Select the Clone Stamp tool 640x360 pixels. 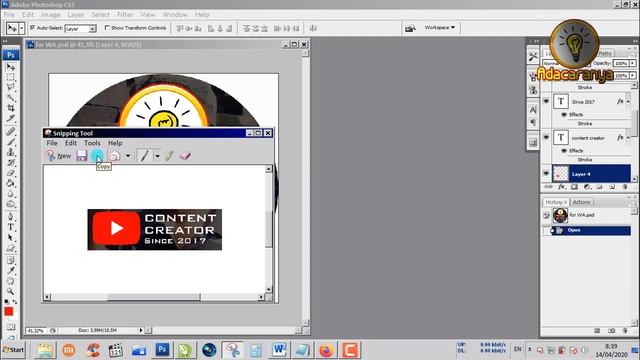pos(11,152)
